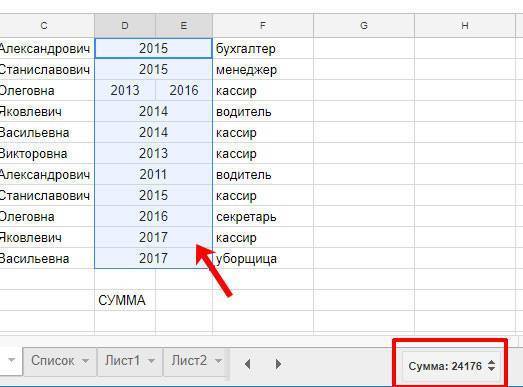
Task: Select column E header
Action: [184, 26]
